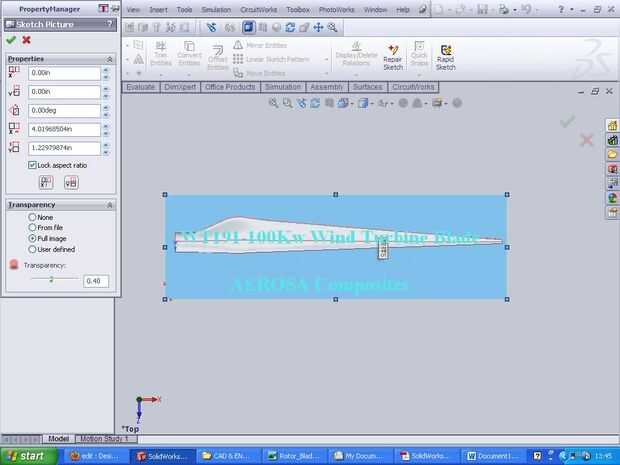This screenshot has height=465, width=620.
Task: Click Enable scale tool X icon button
Action: coord(46,182)
